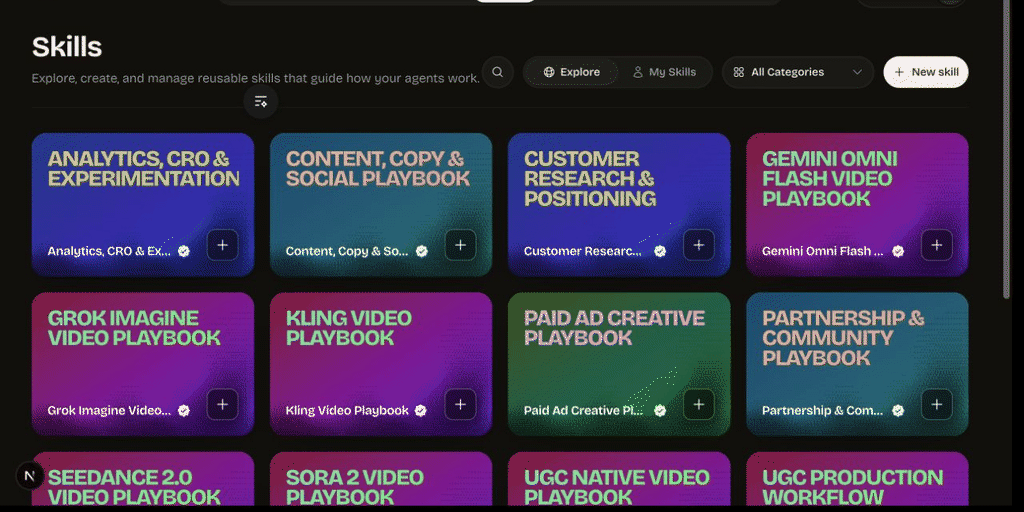Screen dimensions: 1024x512
Task: Add the Paid Ad Creative Playbook skill
Action: coord(699,404)
